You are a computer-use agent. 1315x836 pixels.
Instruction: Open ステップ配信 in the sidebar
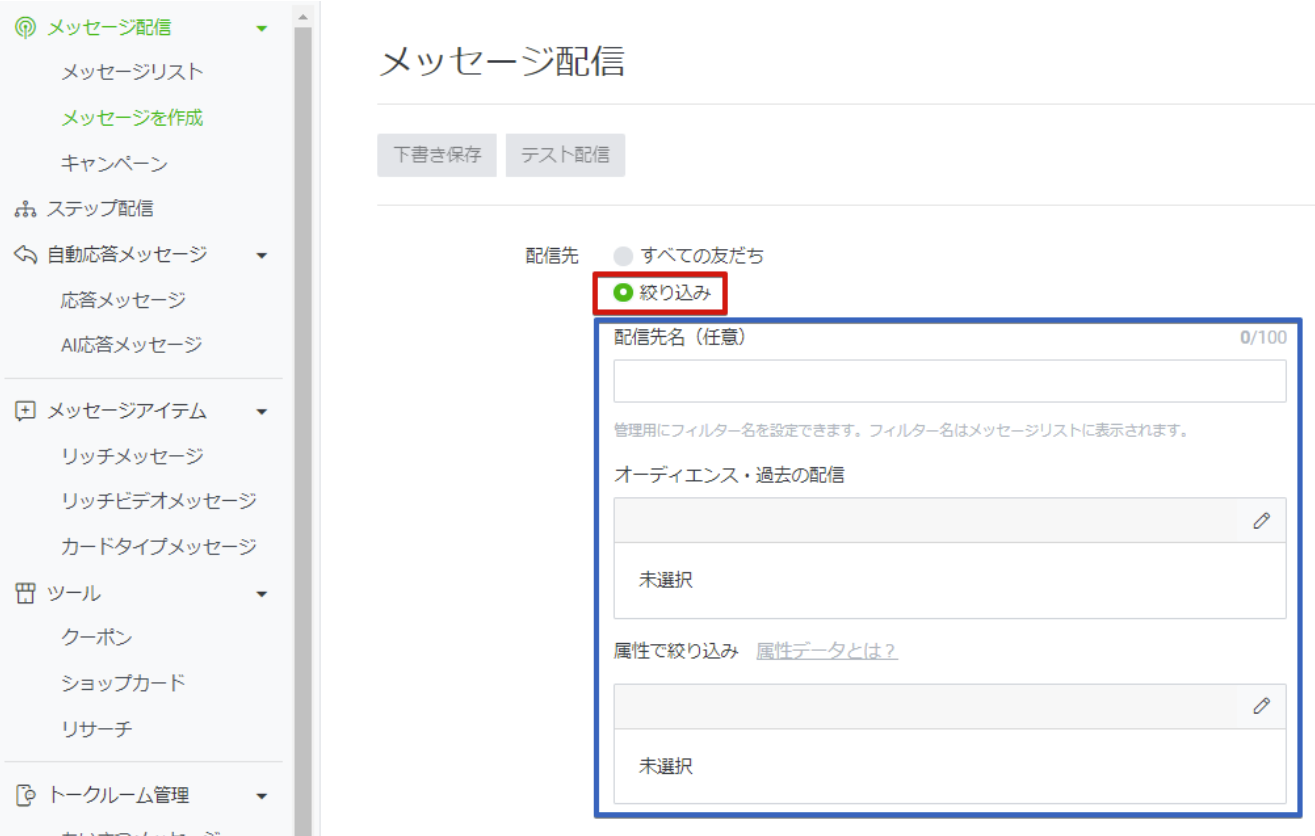tap(100, 209)
